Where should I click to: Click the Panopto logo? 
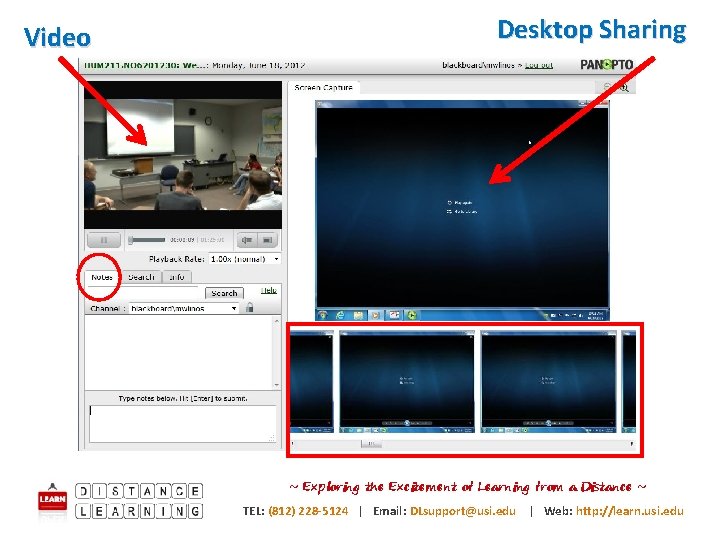[x=607, y=65]
